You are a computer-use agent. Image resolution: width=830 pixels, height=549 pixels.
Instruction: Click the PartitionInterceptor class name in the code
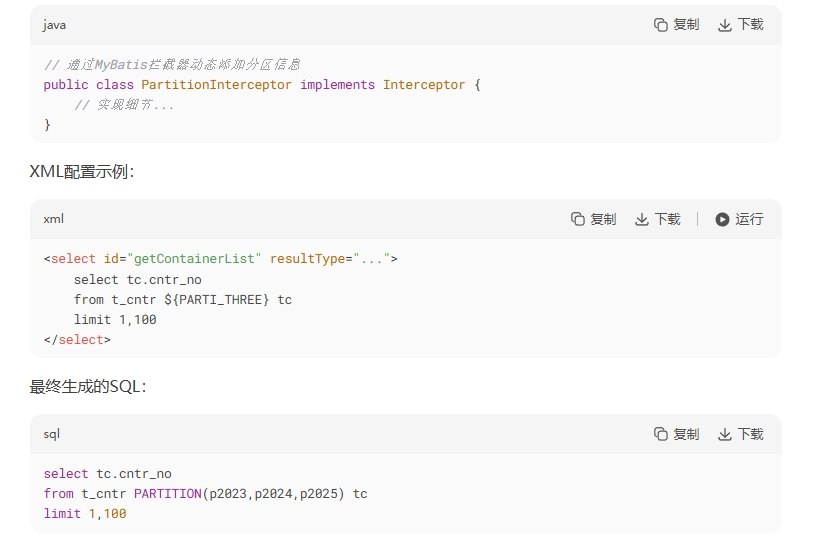pyautogui.click(x=216, y=85)
